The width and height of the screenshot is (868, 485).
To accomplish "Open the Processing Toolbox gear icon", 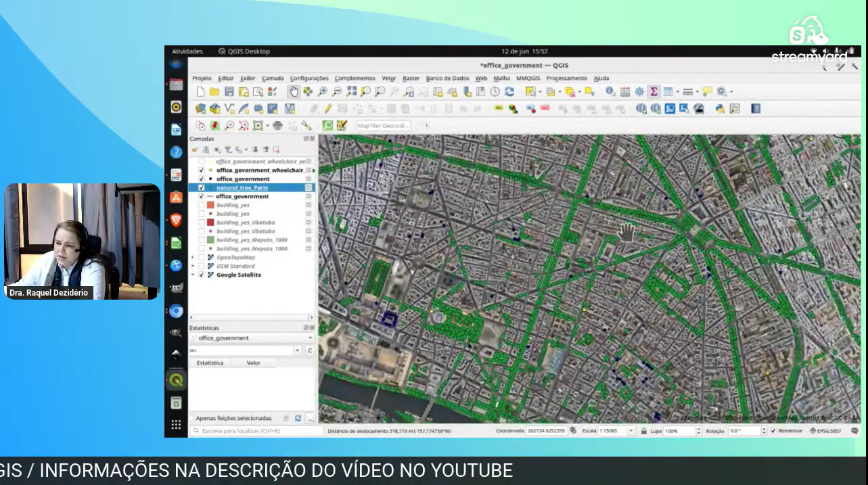I will click(x=639, y=92).
